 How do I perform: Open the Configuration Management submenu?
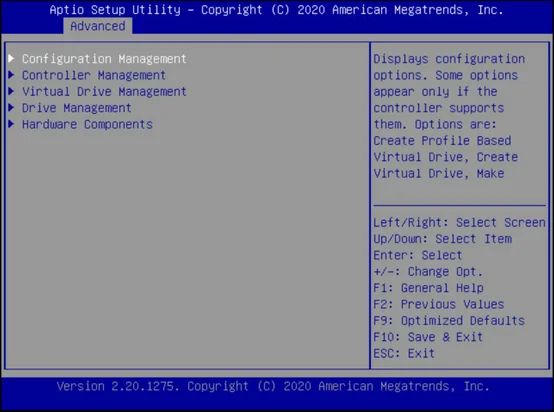pos(104,59)
